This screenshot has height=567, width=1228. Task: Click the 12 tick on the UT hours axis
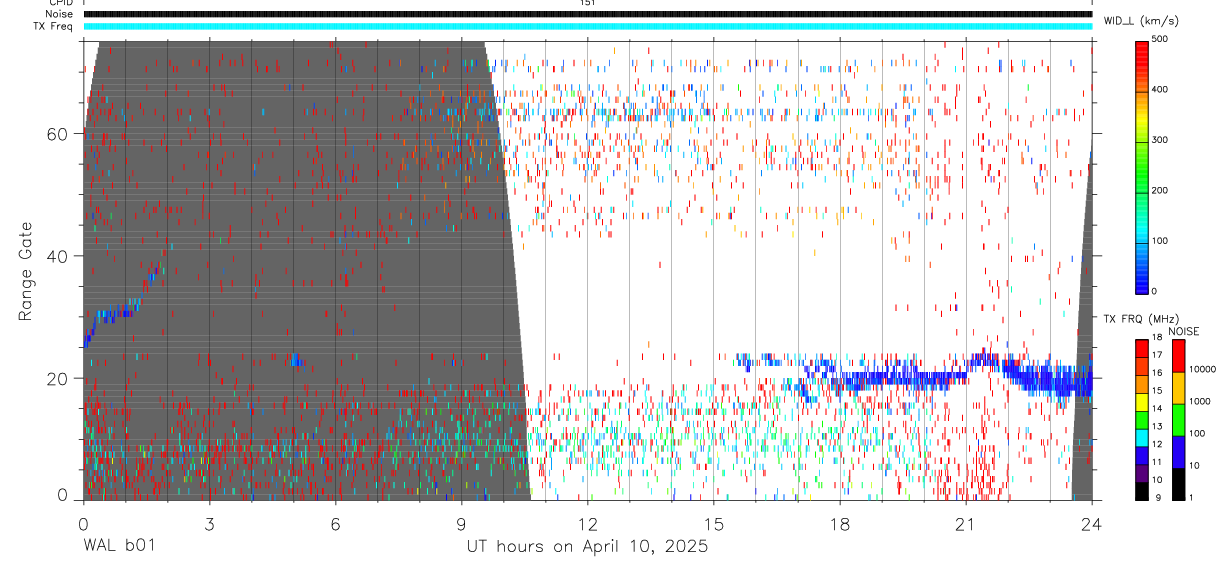[587, 522]
